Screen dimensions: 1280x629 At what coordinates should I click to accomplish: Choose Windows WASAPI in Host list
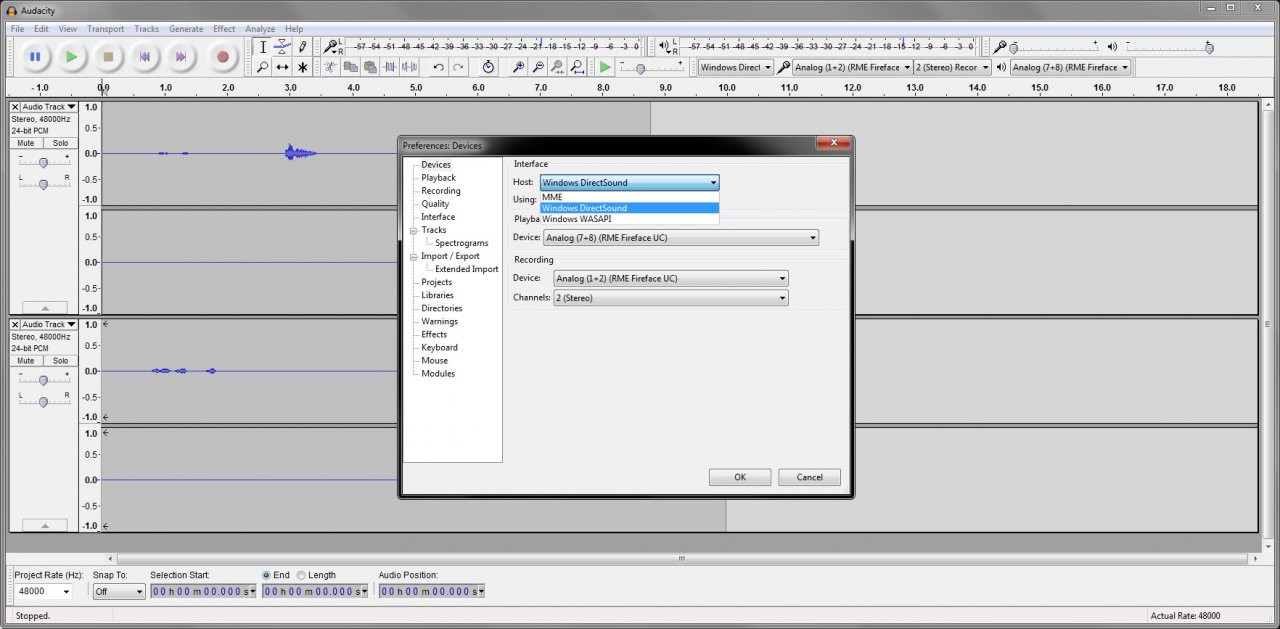[x=629, y=219]
